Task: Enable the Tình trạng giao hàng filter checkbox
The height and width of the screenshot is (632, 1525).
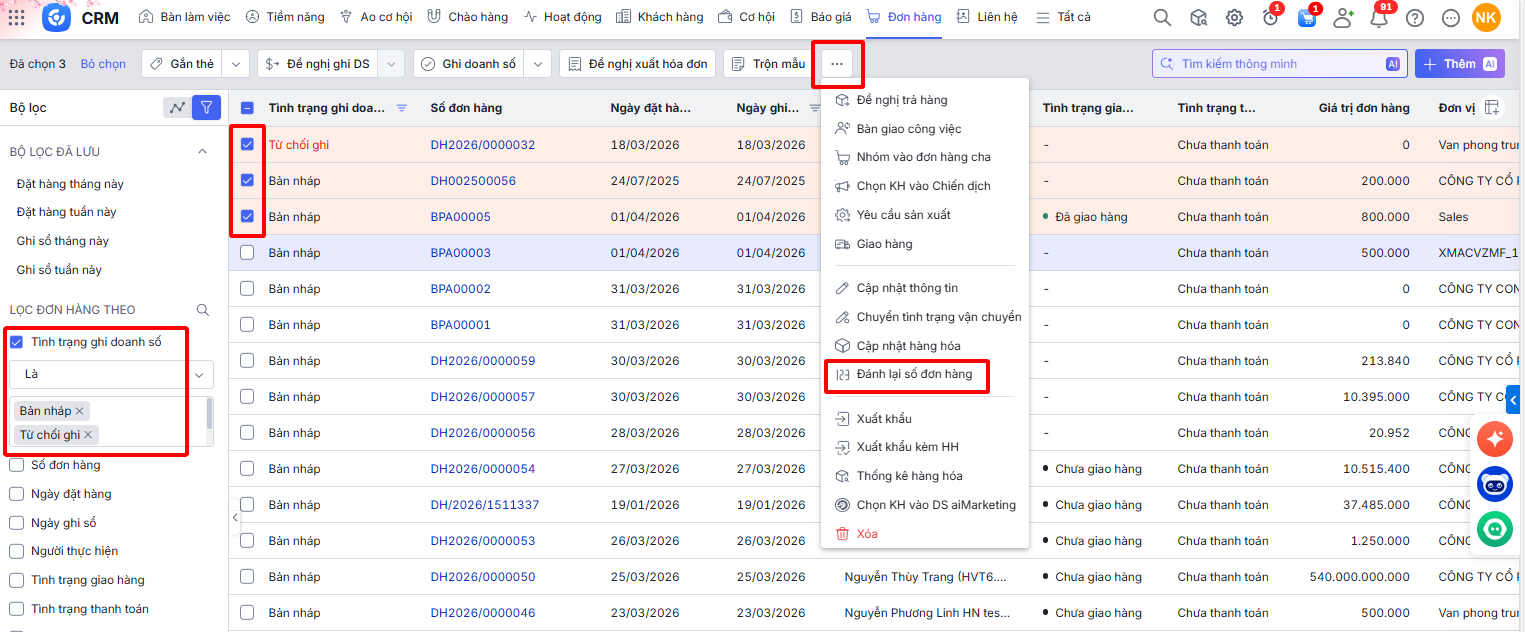Action: pos(16,580)
